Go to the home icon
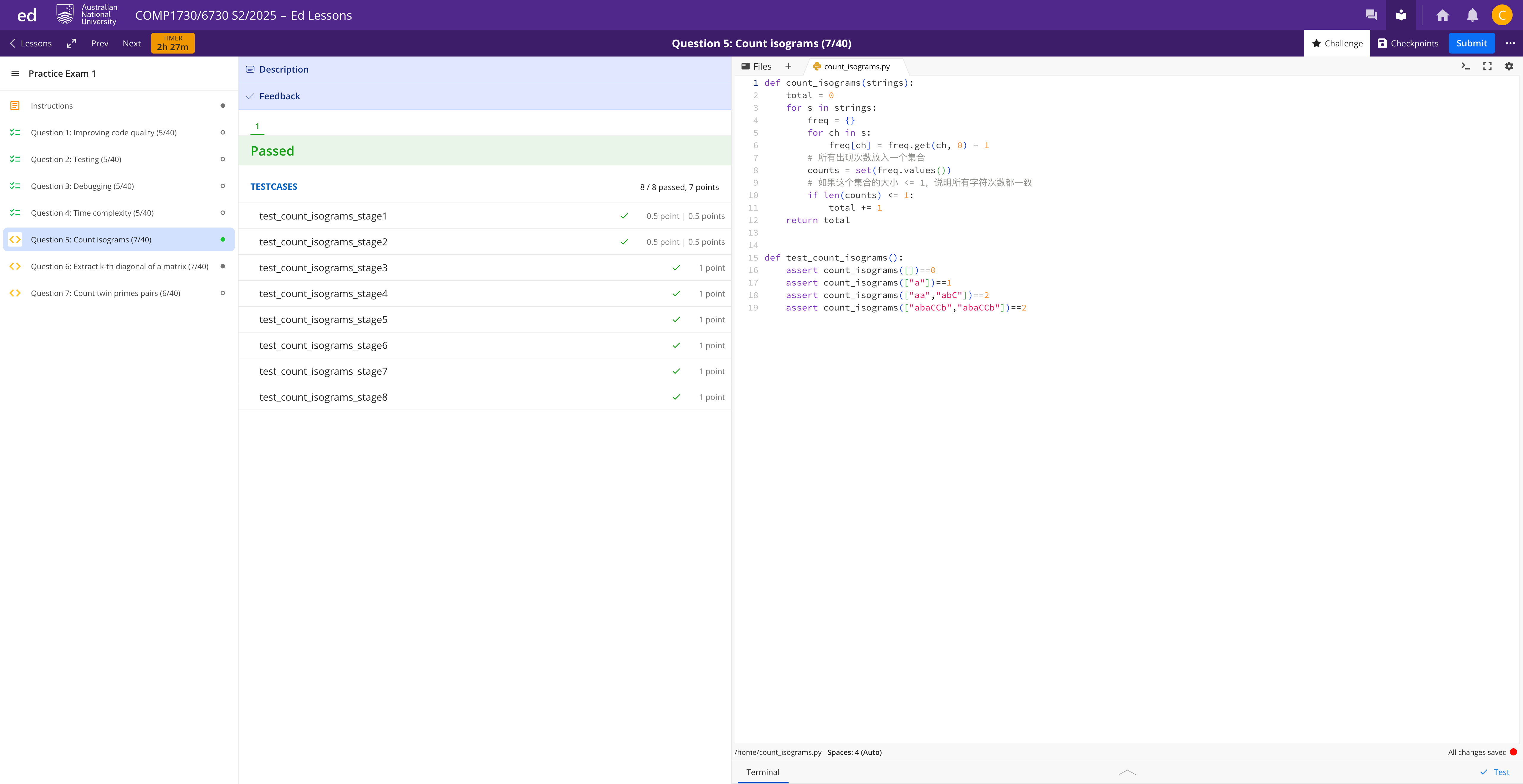Image resolution: width=1523 pixels, height=784 pixels. [1443, 15]
